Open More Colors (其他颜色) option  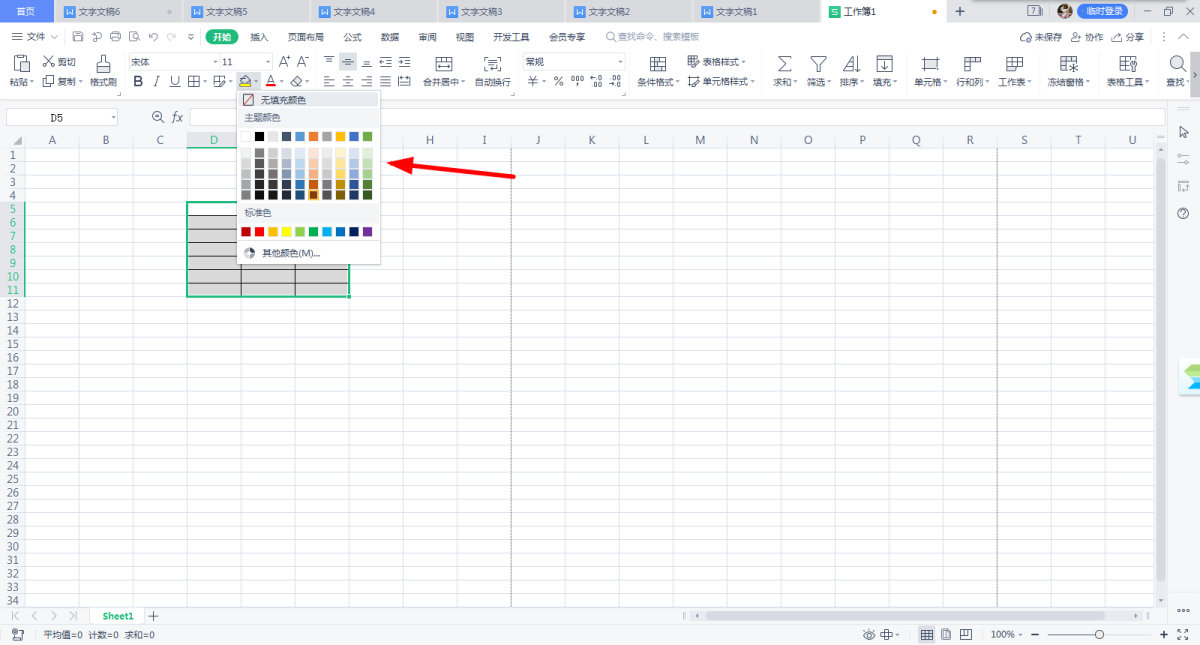(290, 253)
